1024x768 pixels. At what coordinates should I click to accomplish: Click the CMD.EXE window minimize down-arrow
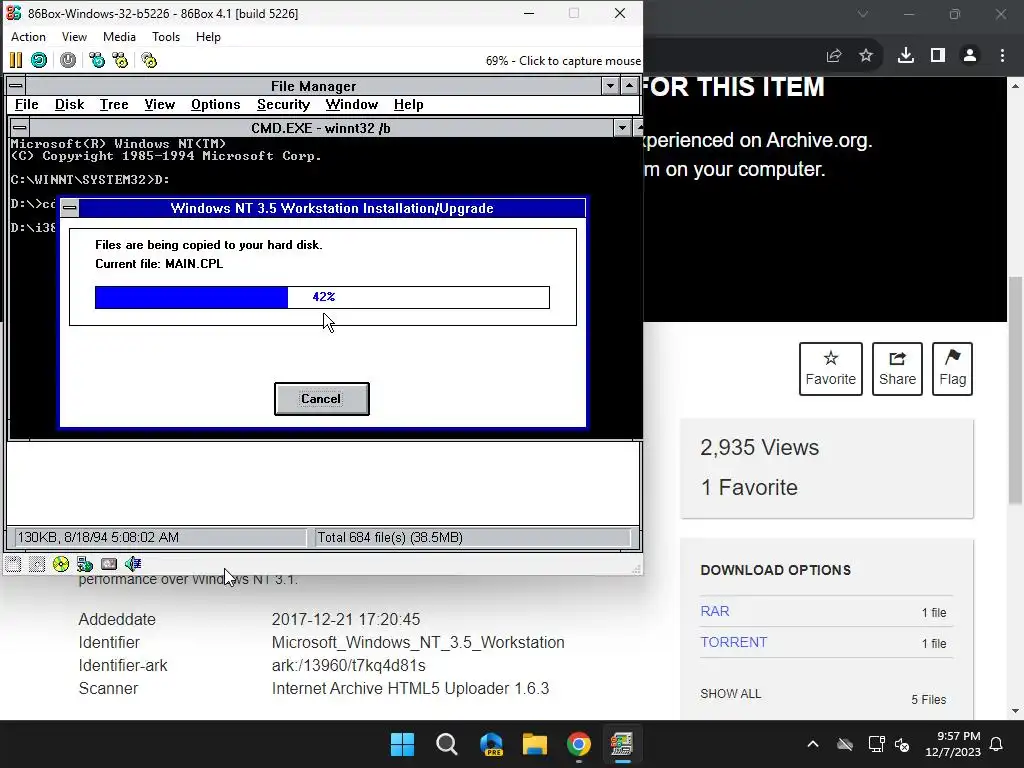[622, 127]
